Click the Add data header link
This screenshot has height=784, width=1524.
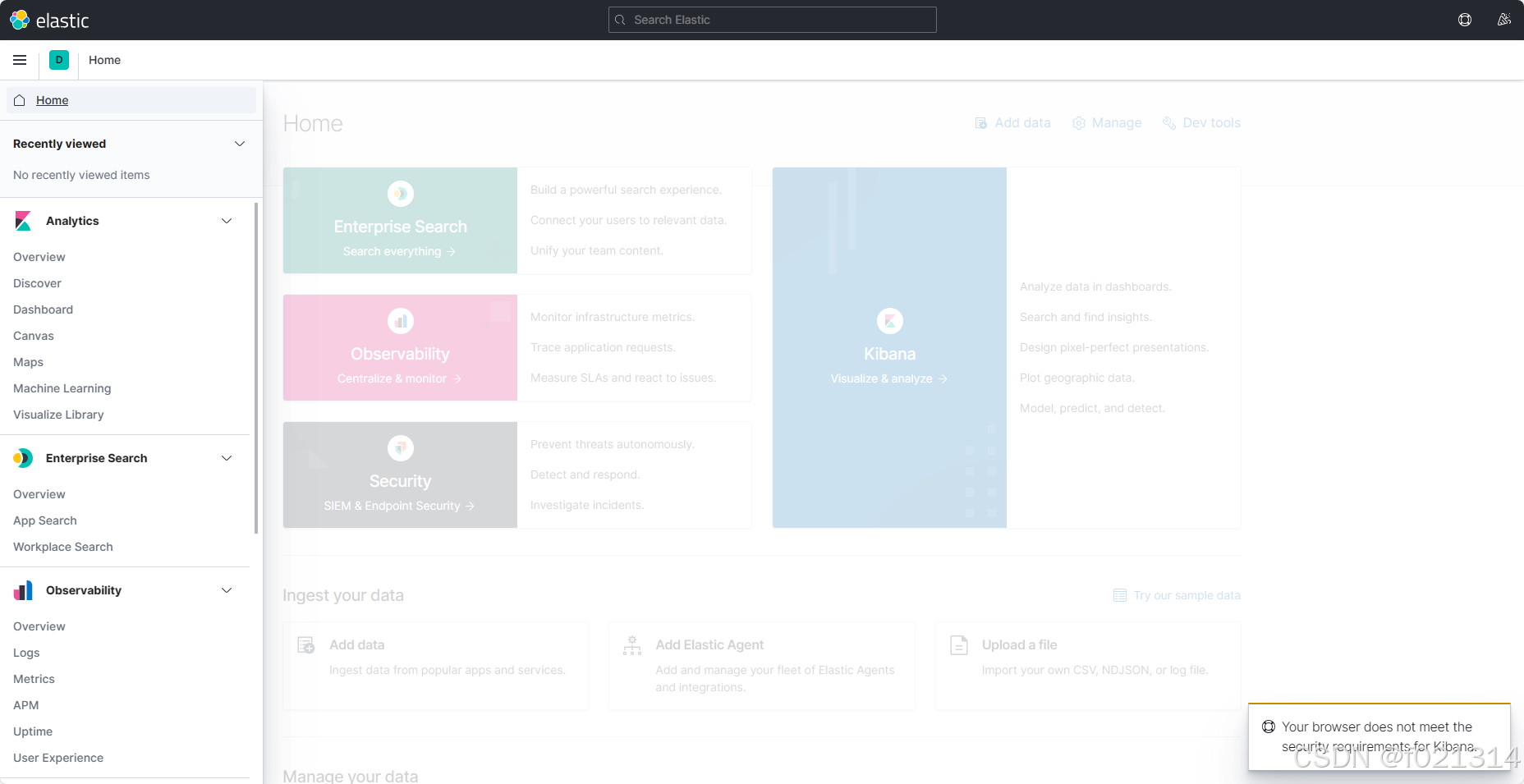(x=1012, y=123)
